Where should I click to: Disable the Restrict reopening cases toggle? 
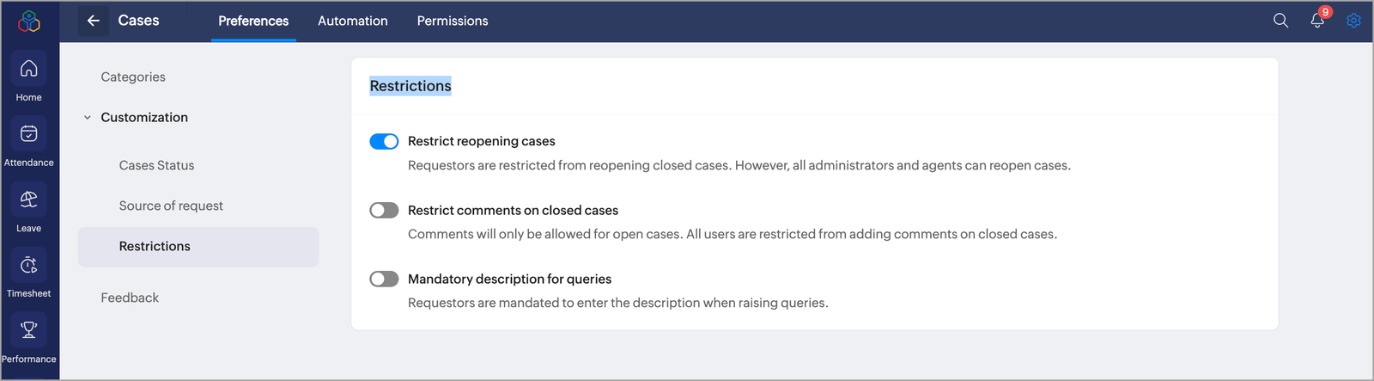(x=384, y=141)
